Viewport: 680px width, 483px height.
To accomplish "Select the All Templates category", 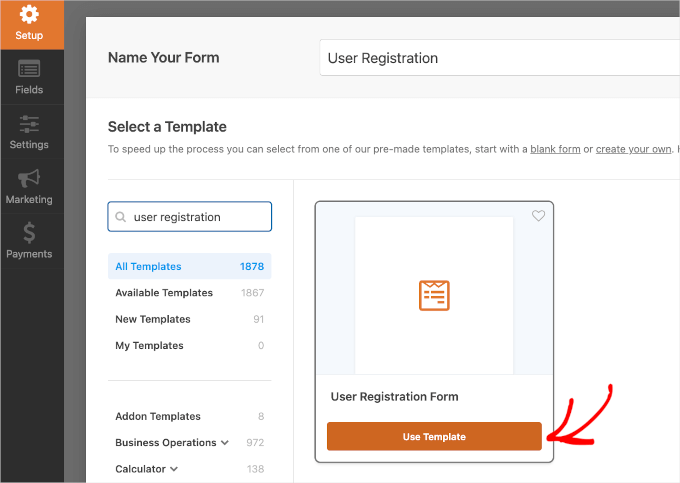I will 148,267.
